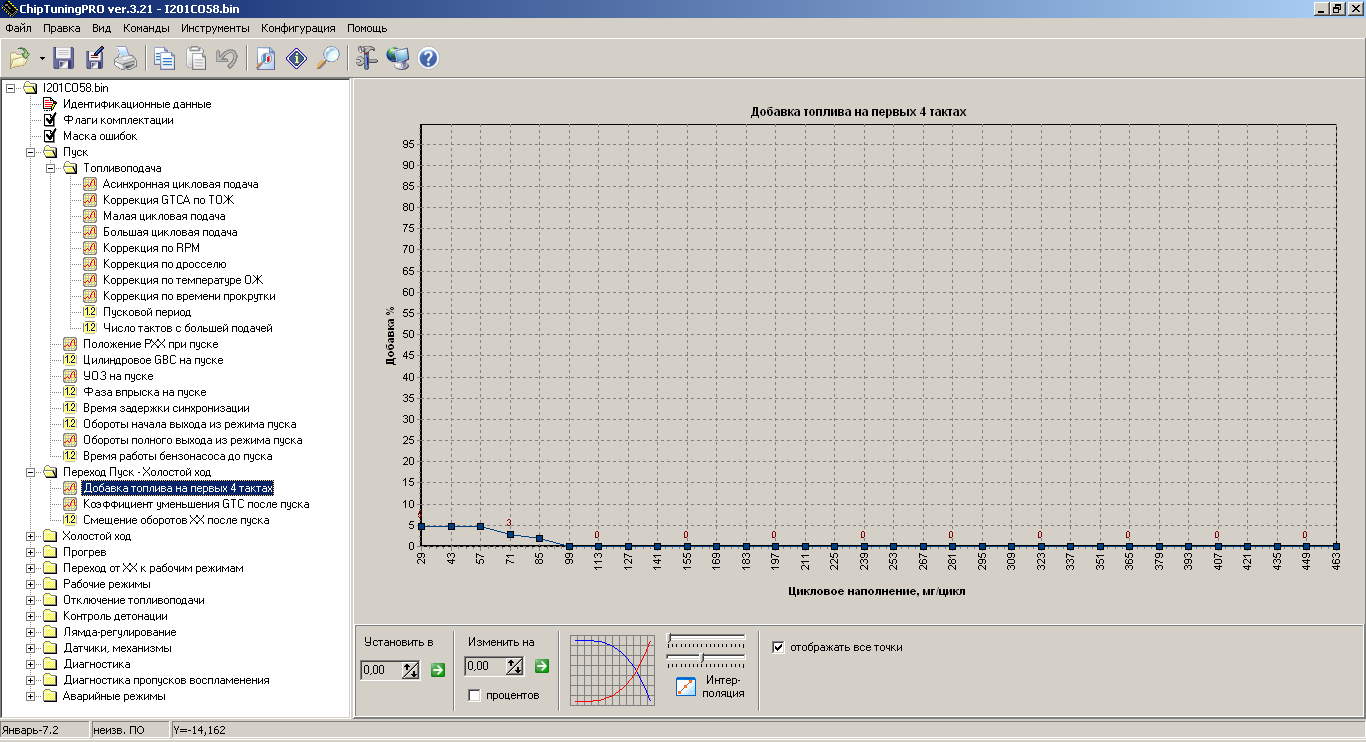Click the Интерполяция line-graph icon
Viewport: 1366px width, 742px height.
[x=686, y=686]
